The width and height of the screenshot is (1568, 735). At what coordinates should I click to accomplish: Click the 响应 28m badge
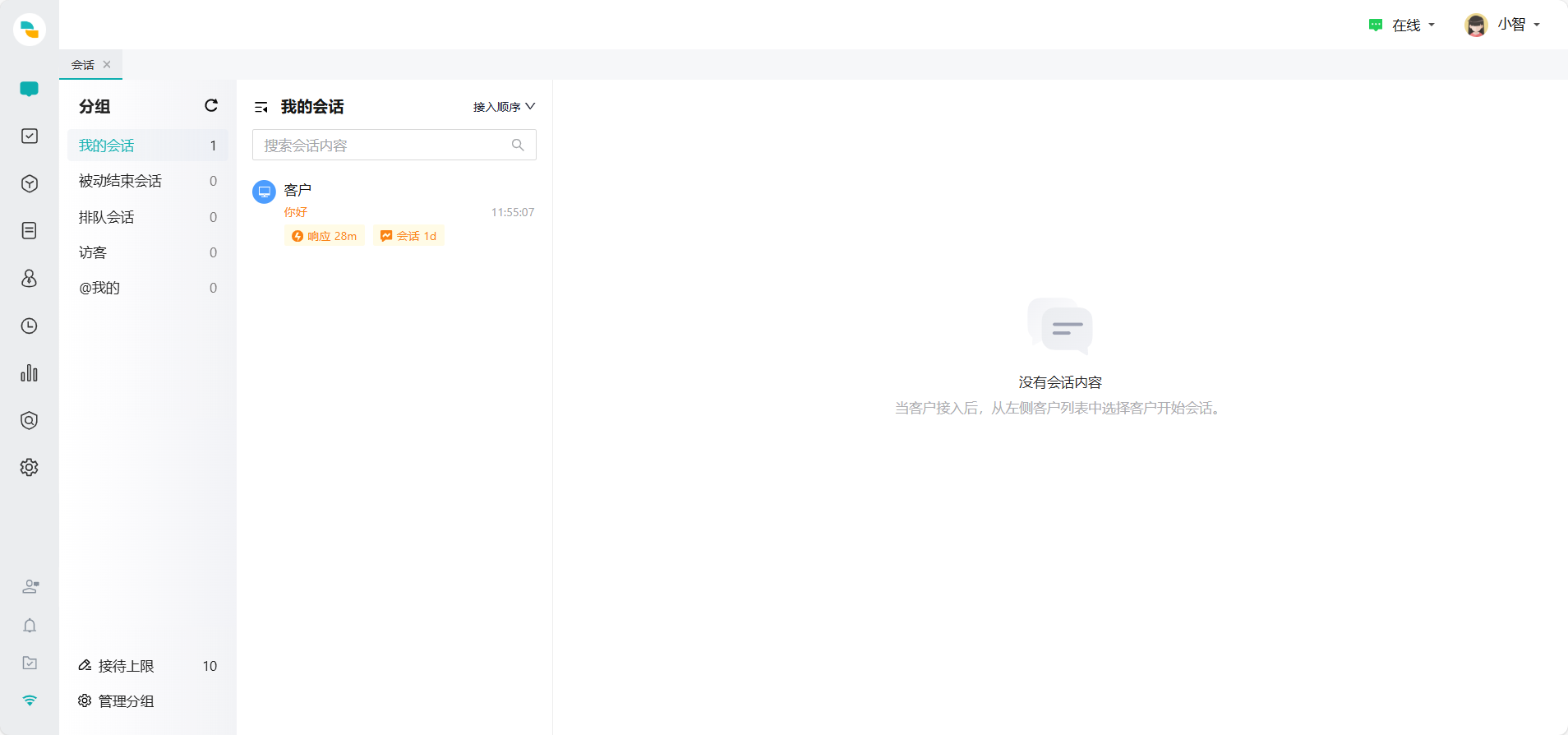click(x=325, y=236)
